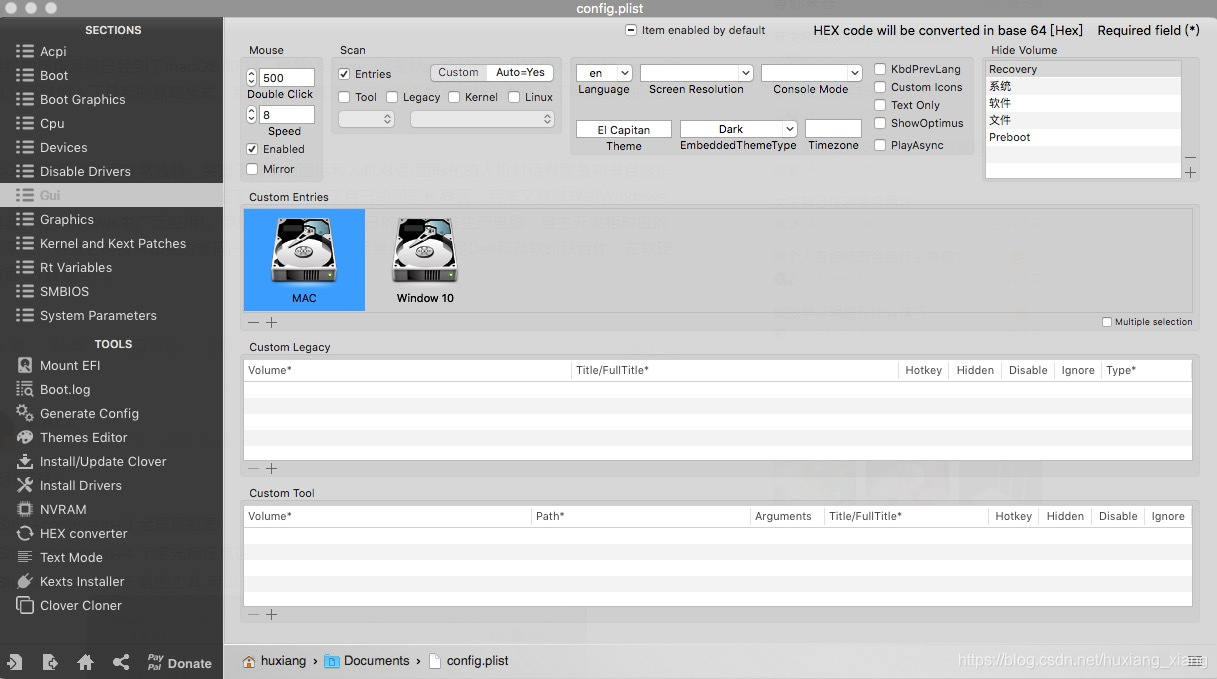Click the home icon in bottom toolbar

click(x=86, y=662)
